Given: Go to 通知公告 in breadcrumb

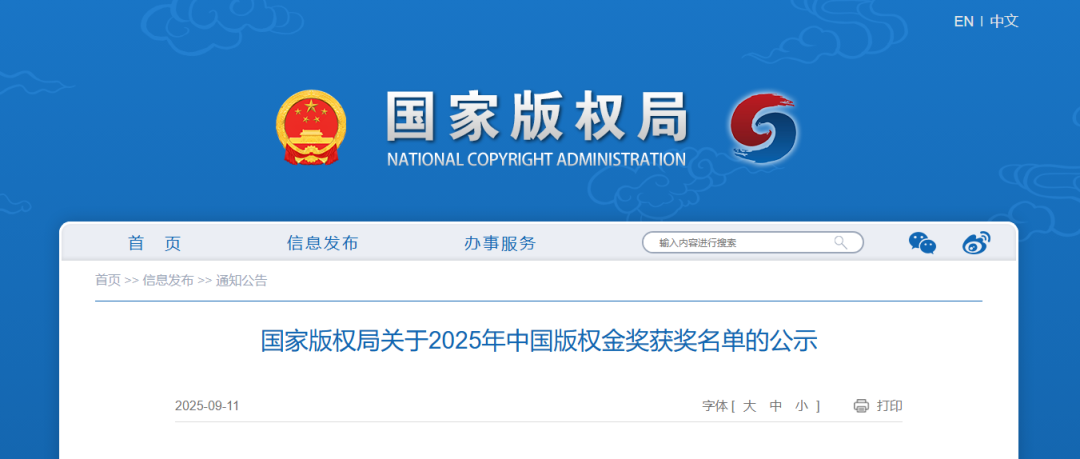Looking at the screenshot, I should [x=242, y=280].
